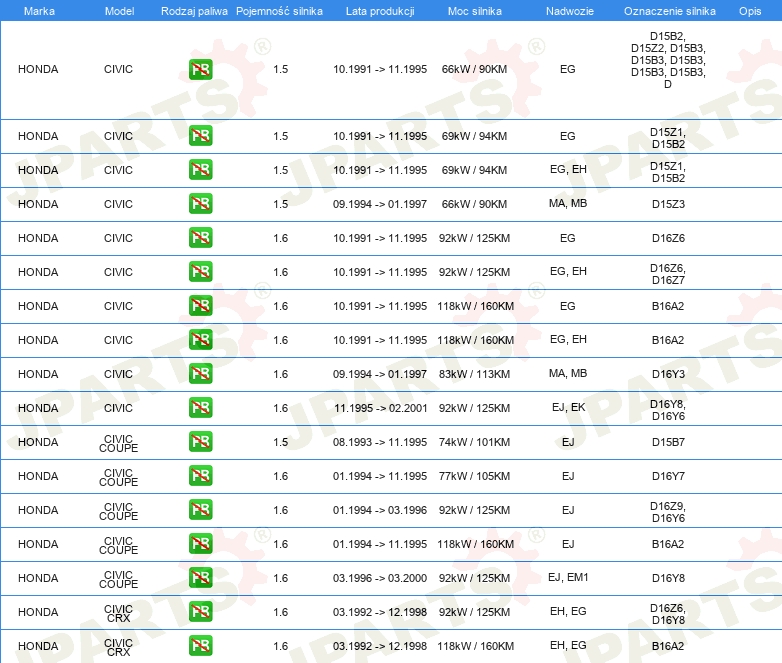Click the Moc silnika column header

pyautogui.click(x=475, y=11)
